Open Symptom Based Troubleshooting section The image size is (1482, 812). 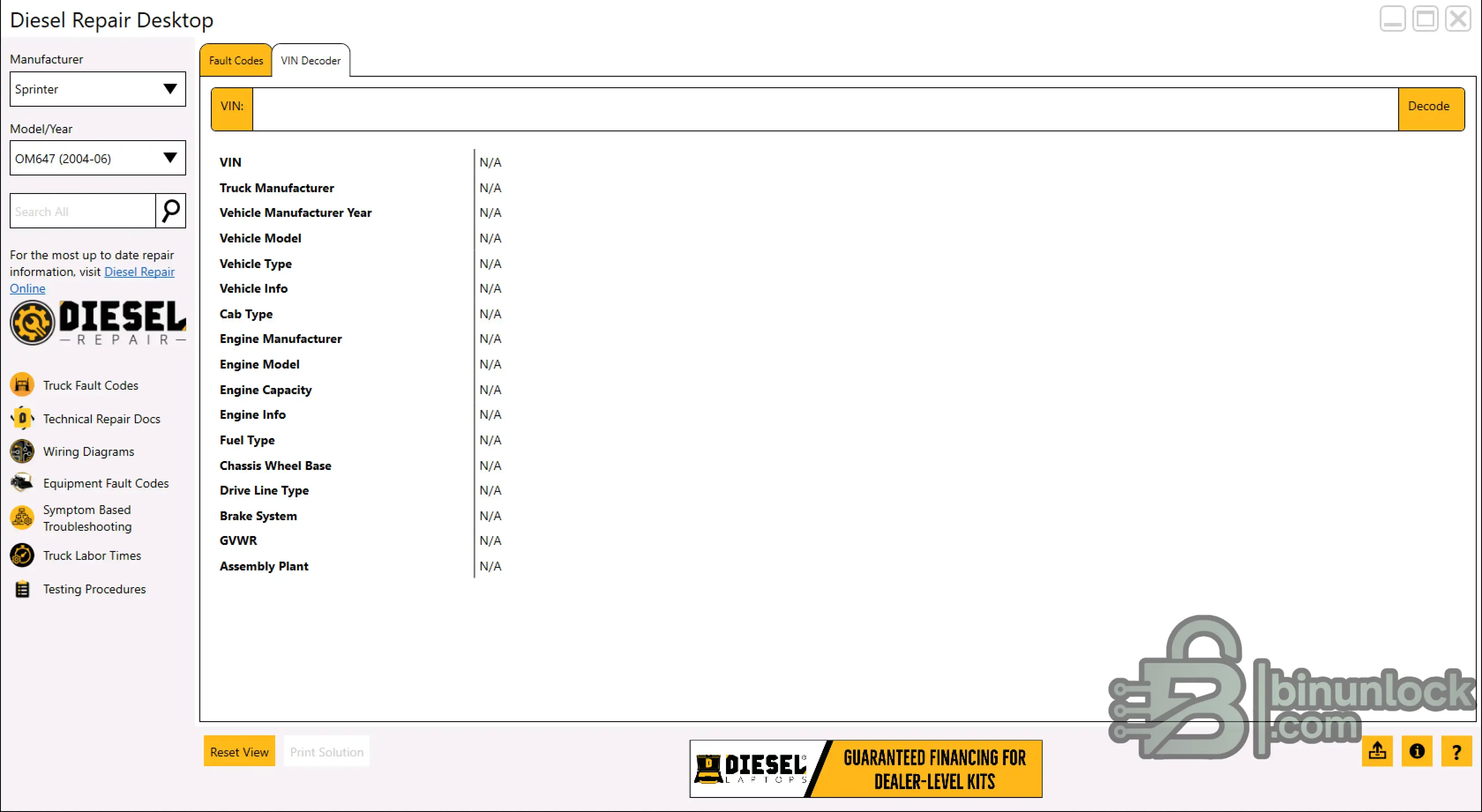(87, 518)
